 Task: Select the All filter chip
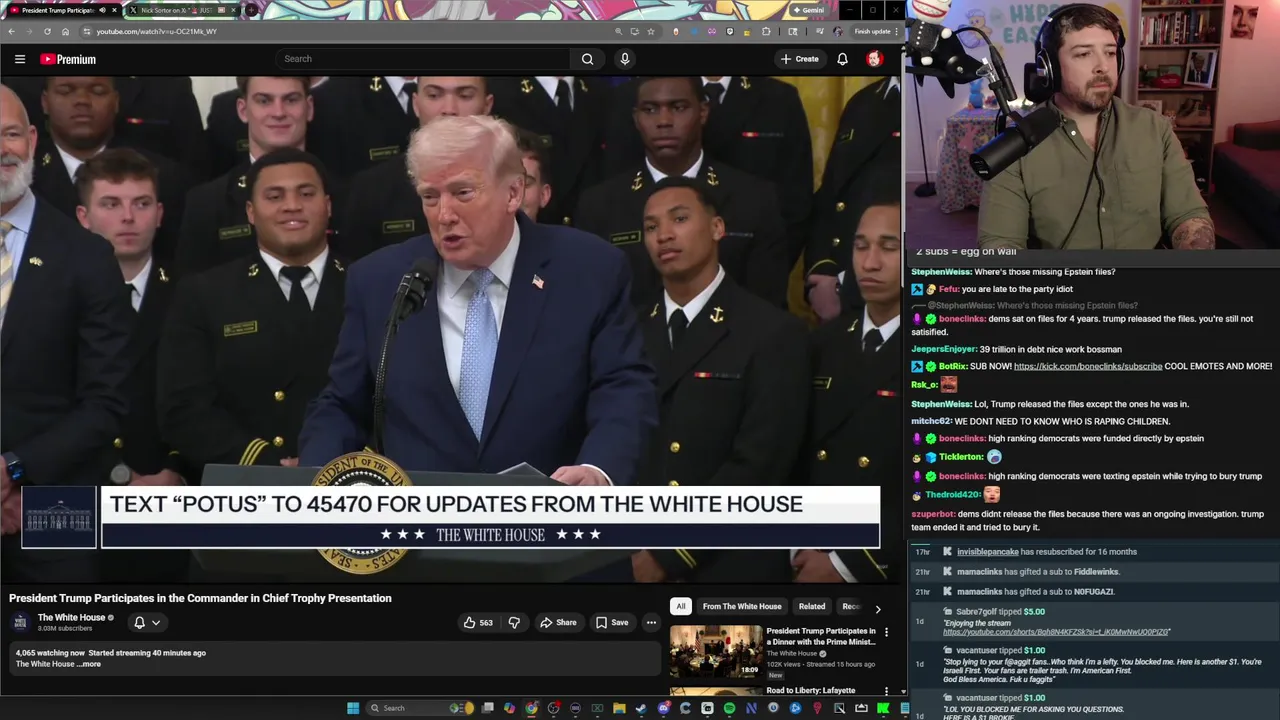(681, 606)
